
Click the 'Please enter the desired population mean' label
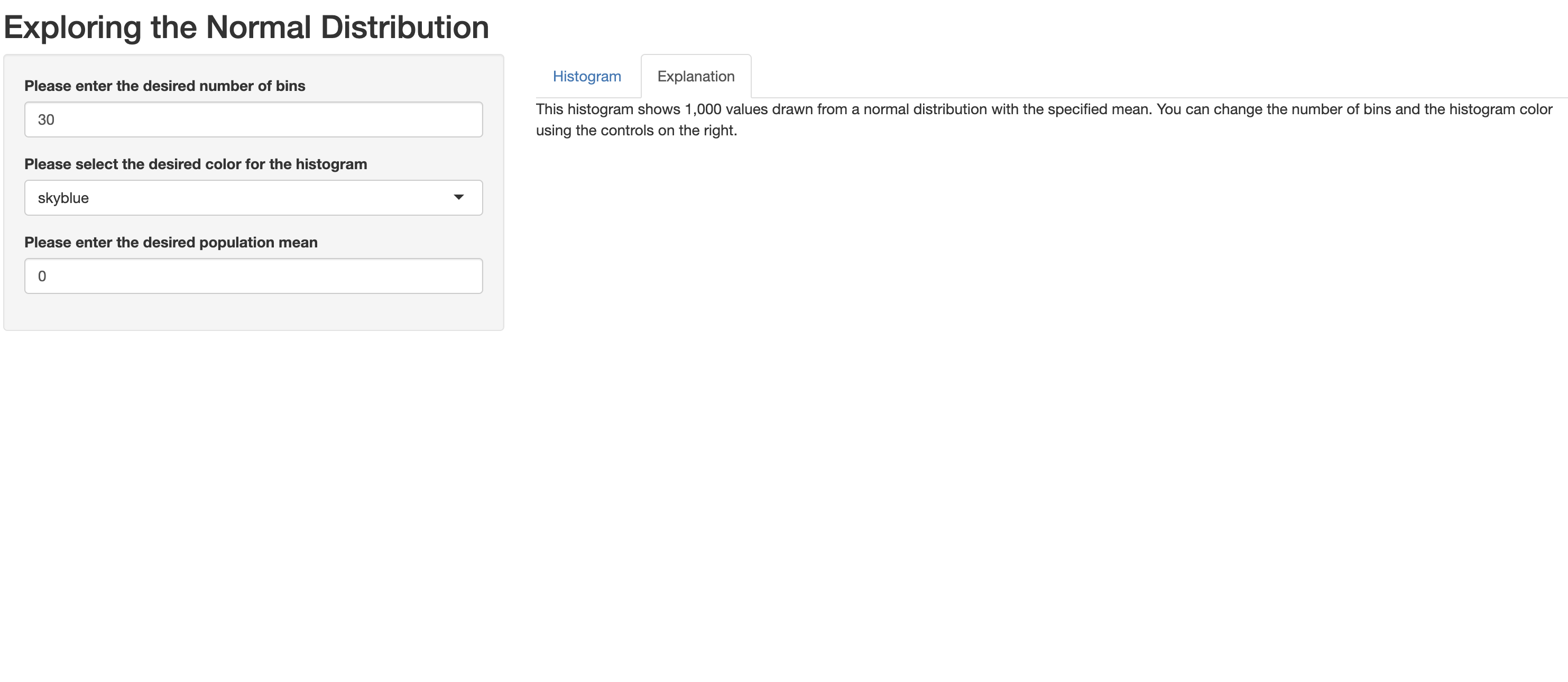171,242
